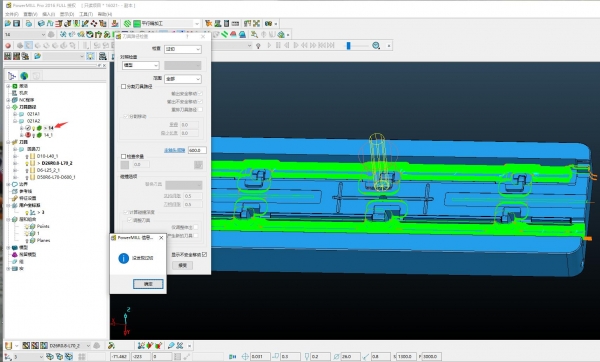Select toolpath 14_1 in the tree
Screen dimensions: 600x362
48,135
